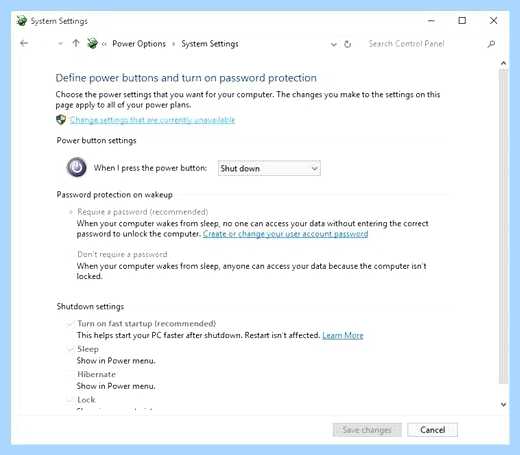Screen dimensions: 520x455
Task: Close the System Settings window
Action: (494, 21)
